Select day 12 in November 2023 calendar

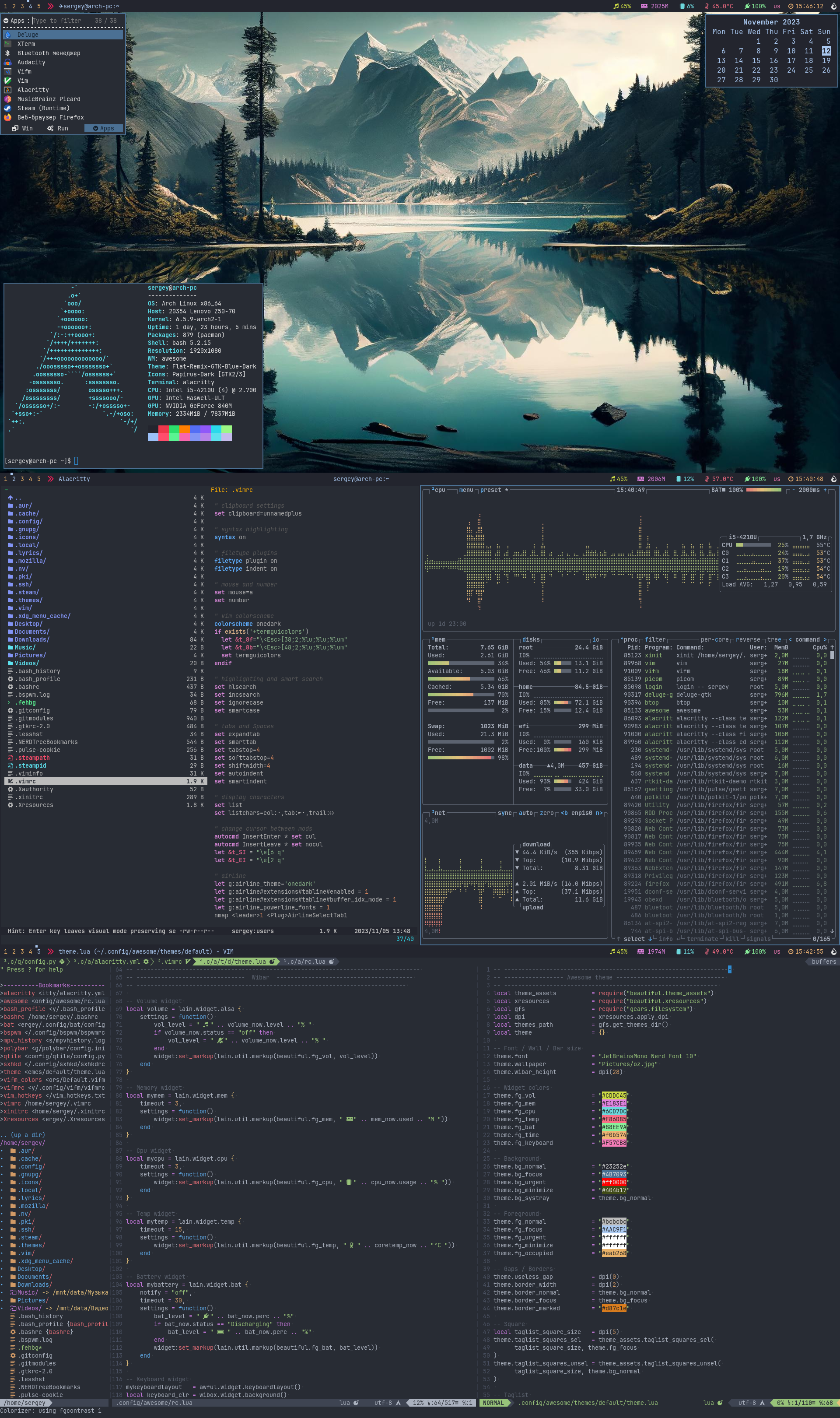(826, 51)
